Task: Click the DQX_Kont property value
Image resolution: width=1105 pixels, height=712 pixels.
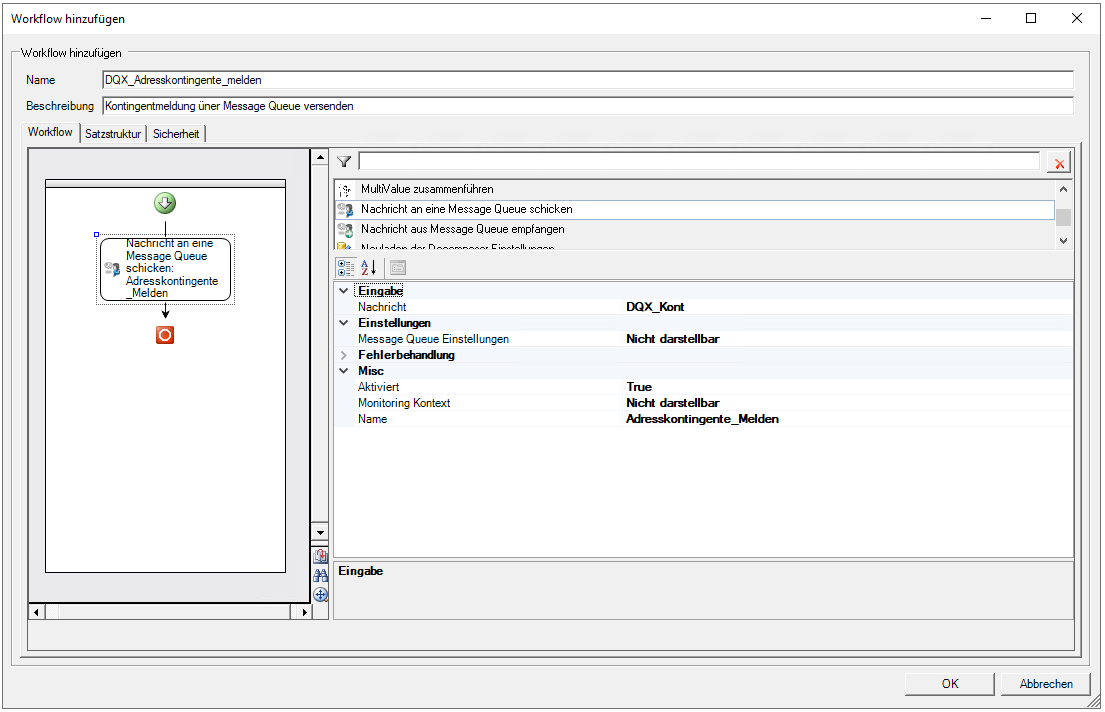Action: [655, 307]
